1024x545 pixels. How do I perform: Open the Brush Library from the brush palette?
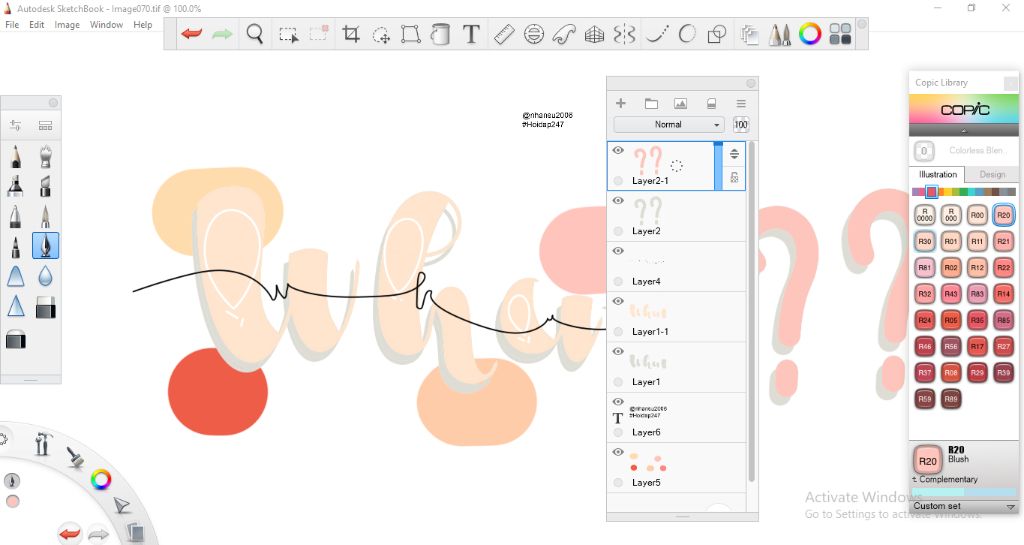click(45, 125)
